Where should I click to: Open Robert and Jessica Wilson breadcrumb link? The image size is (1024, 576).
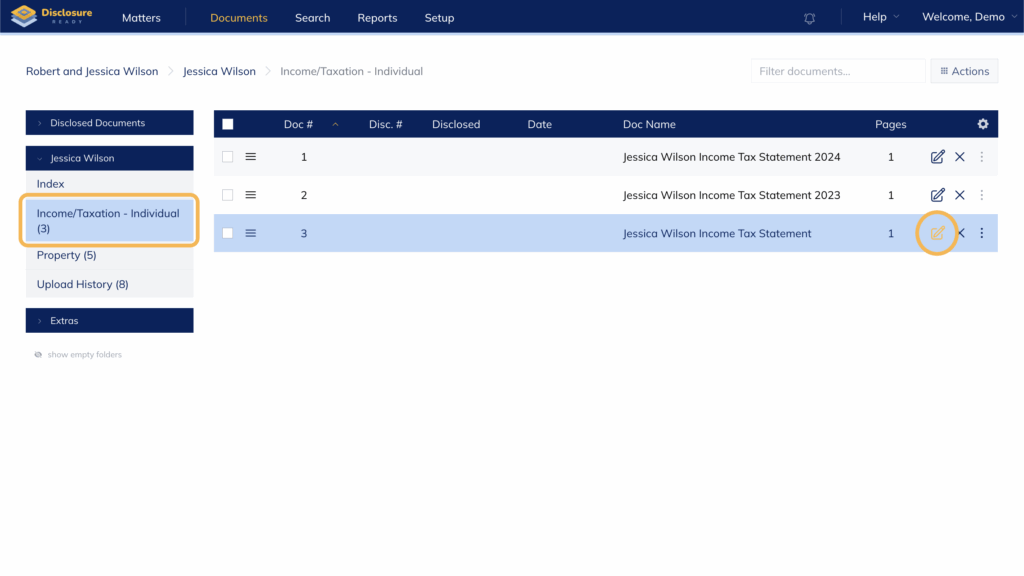[x=92, y=71]
